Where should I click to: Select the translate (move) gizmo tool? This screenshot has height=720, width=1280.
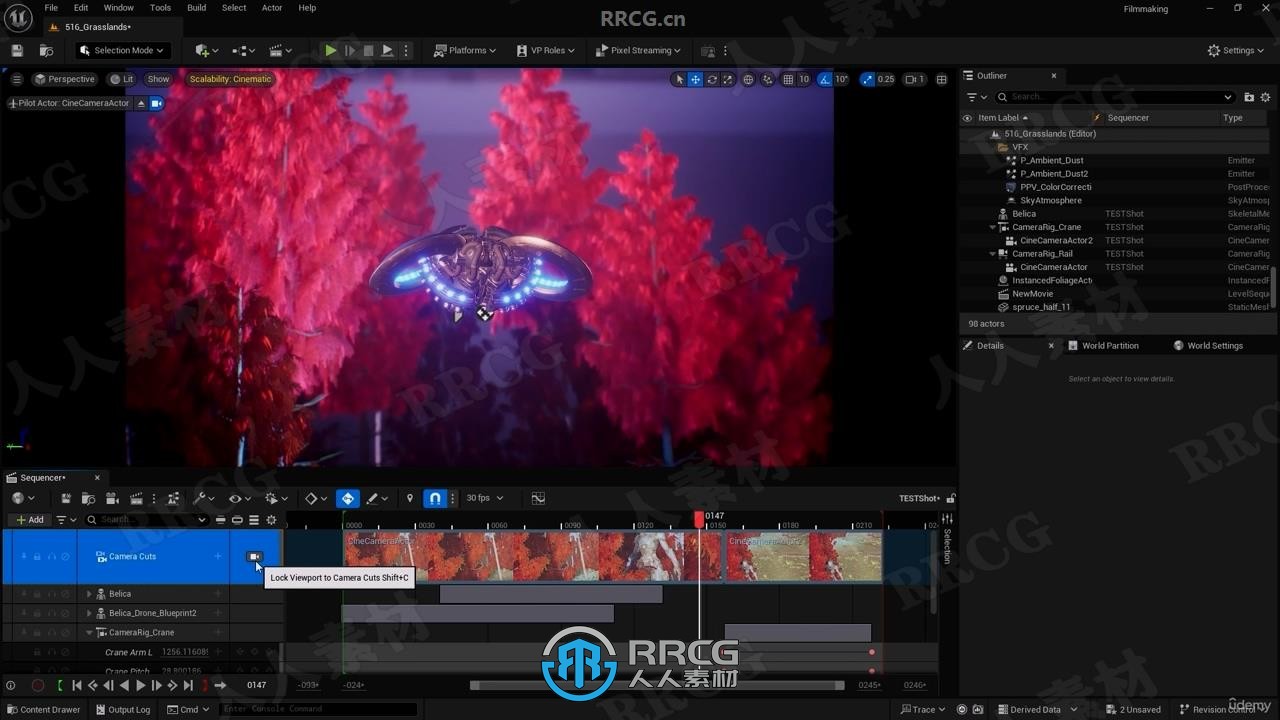click(x=695, y=79)
